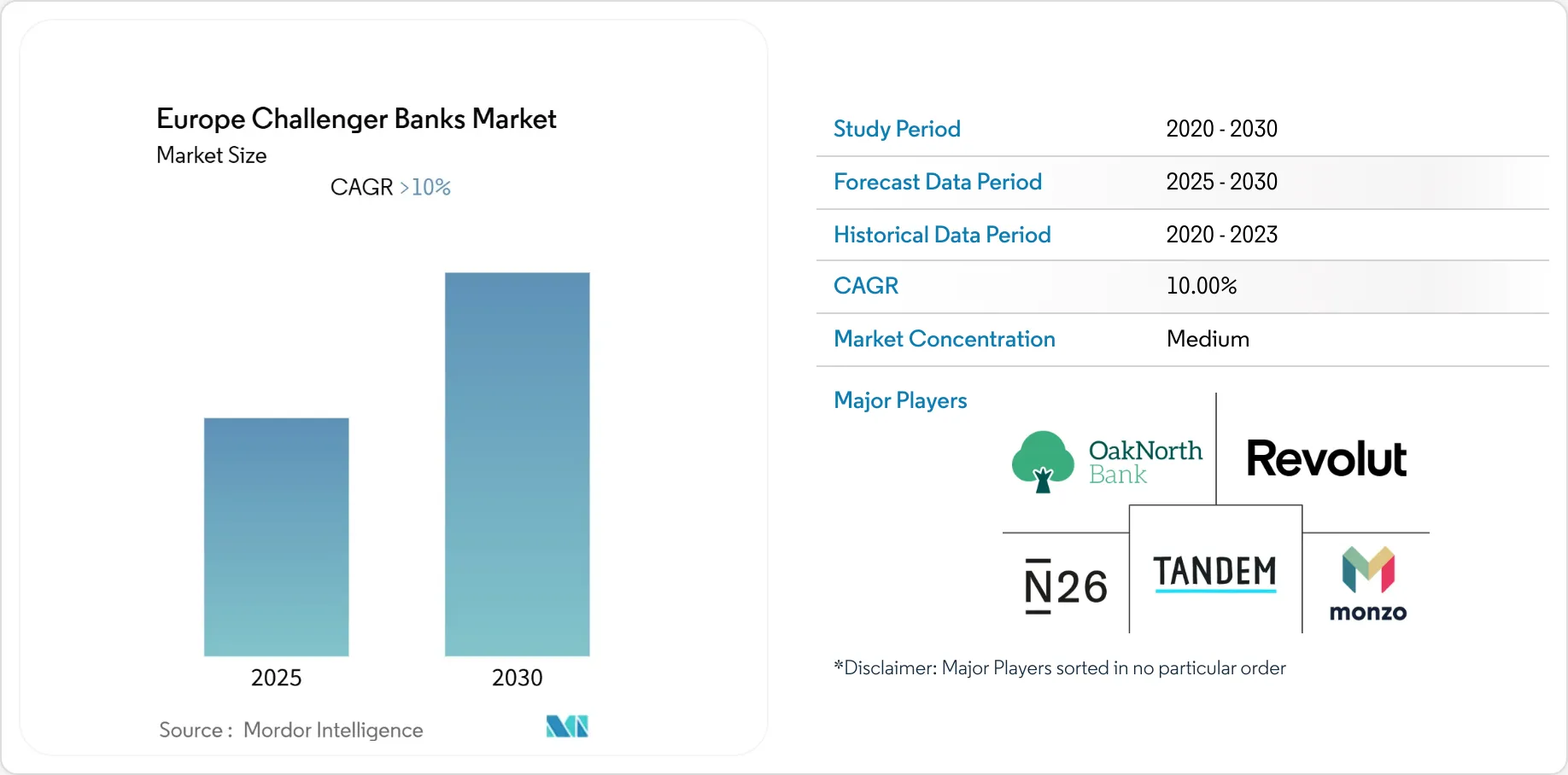Click the 10.00% CAGR value
Viewport: 1568px width, 775px height.
pos(1202,286)
